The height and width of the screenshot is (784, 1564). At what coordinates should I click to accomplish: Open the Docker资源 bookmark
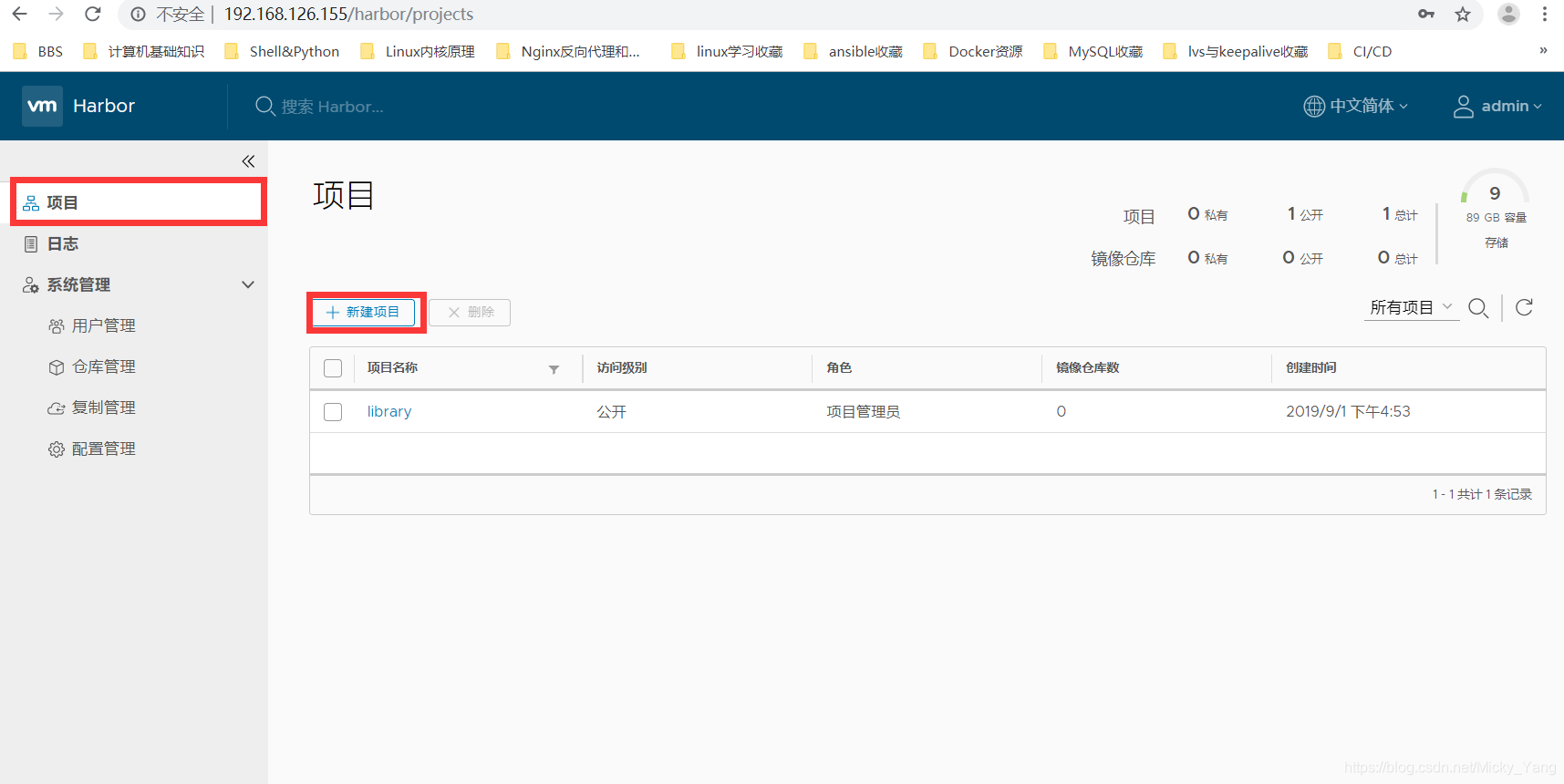[x=974, y=51]
